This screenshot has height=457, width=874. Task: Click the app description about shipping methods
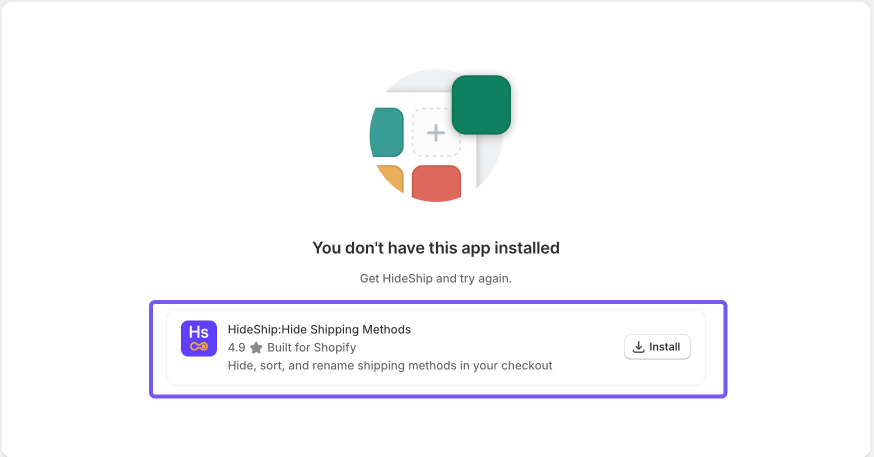(x=390, y=366)
